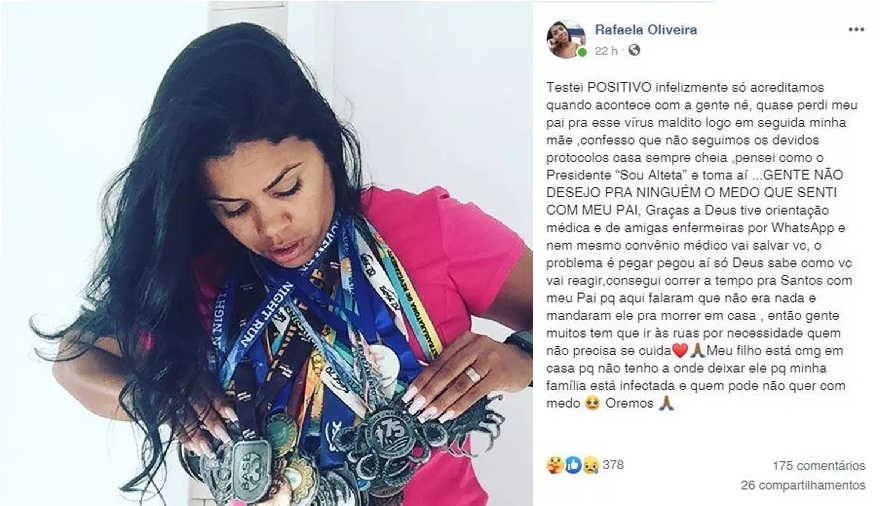Click praying hands emoji before 'Meu filho'
Viewport: 888px width, 506px height.
(697, 351)
